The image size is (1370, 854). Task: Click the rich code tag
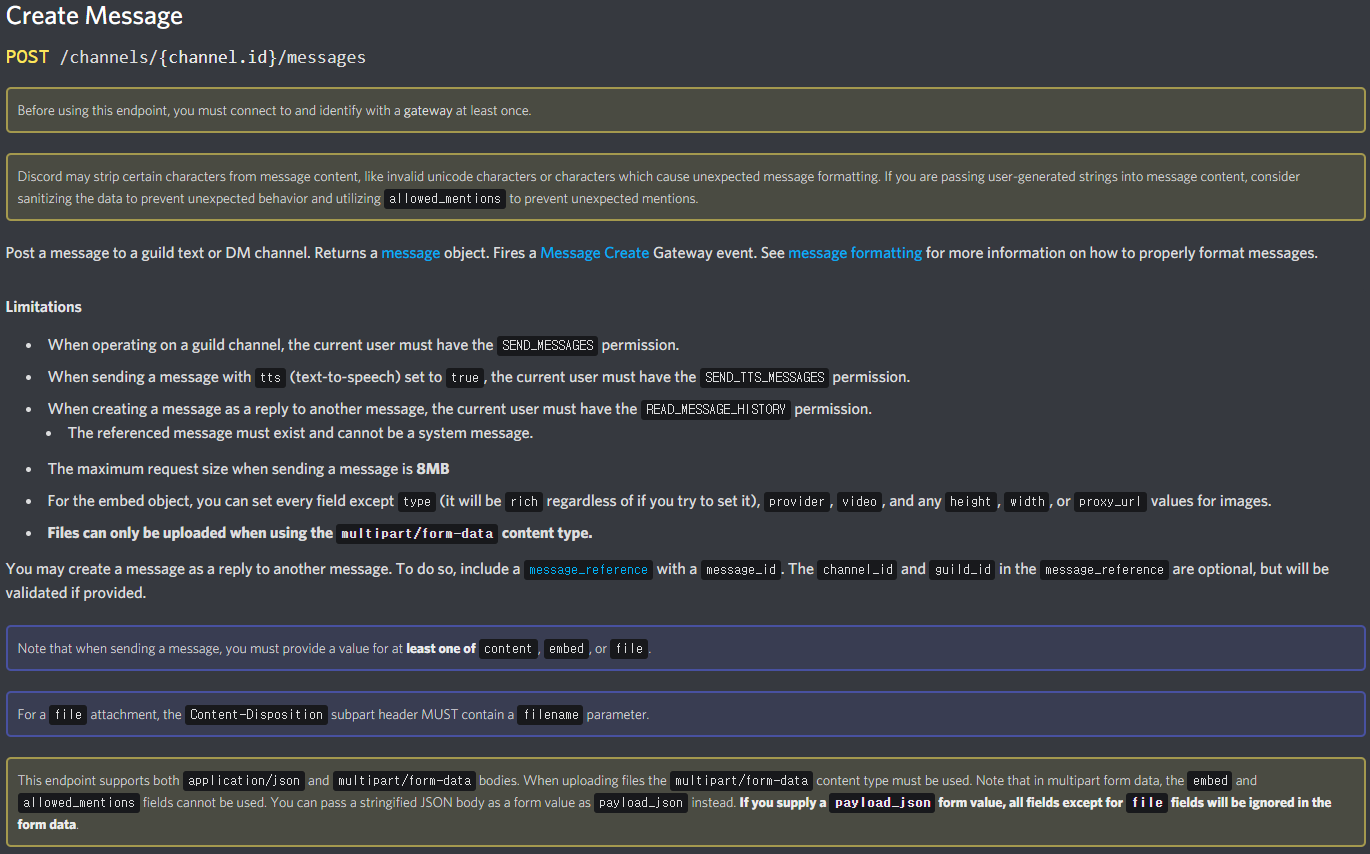click(x=524, y=502)
